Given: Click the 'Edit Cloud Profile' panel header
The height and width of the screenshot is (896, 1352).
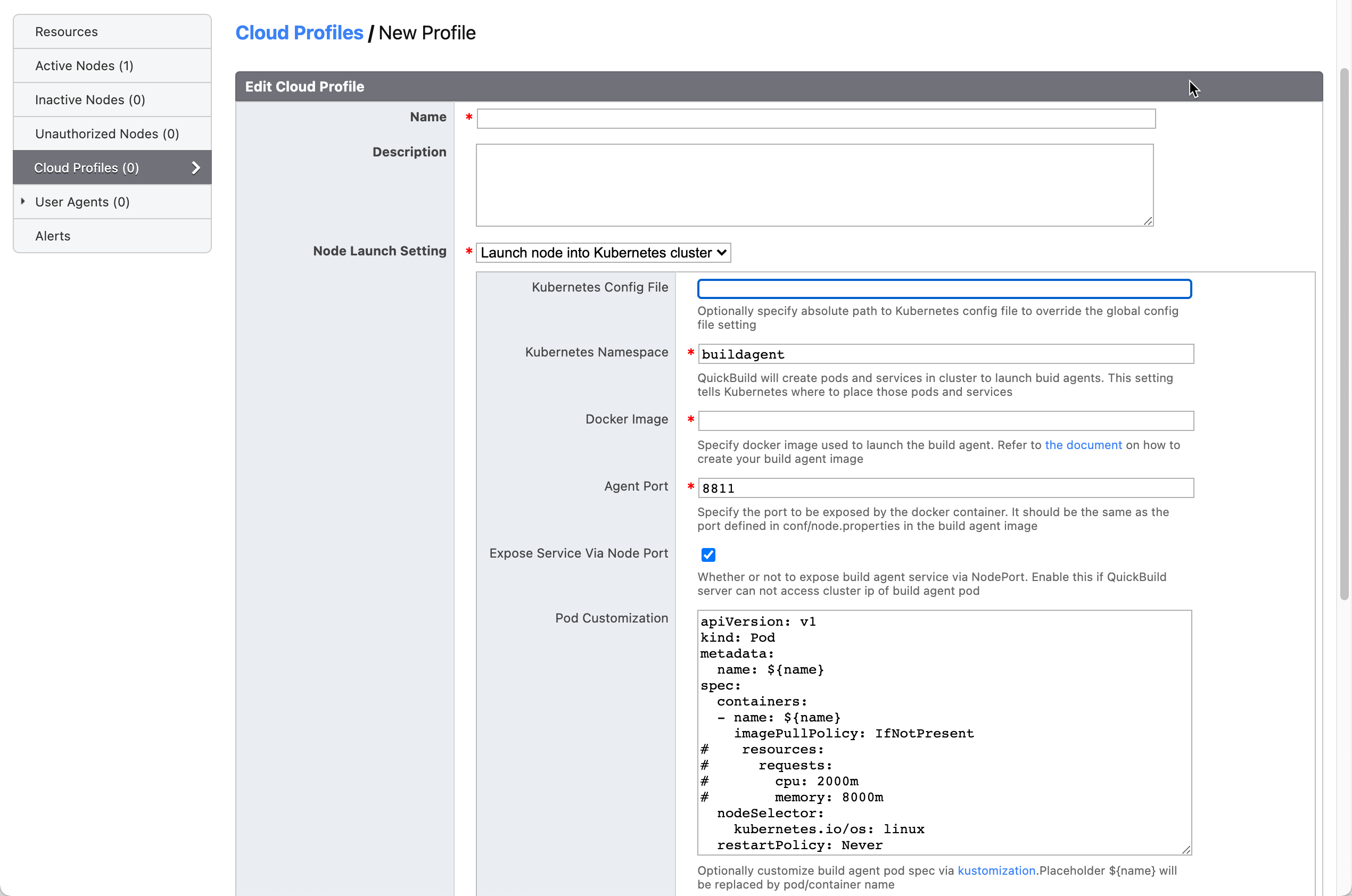Looking at the screenshot, I should [x=779, y=86].
